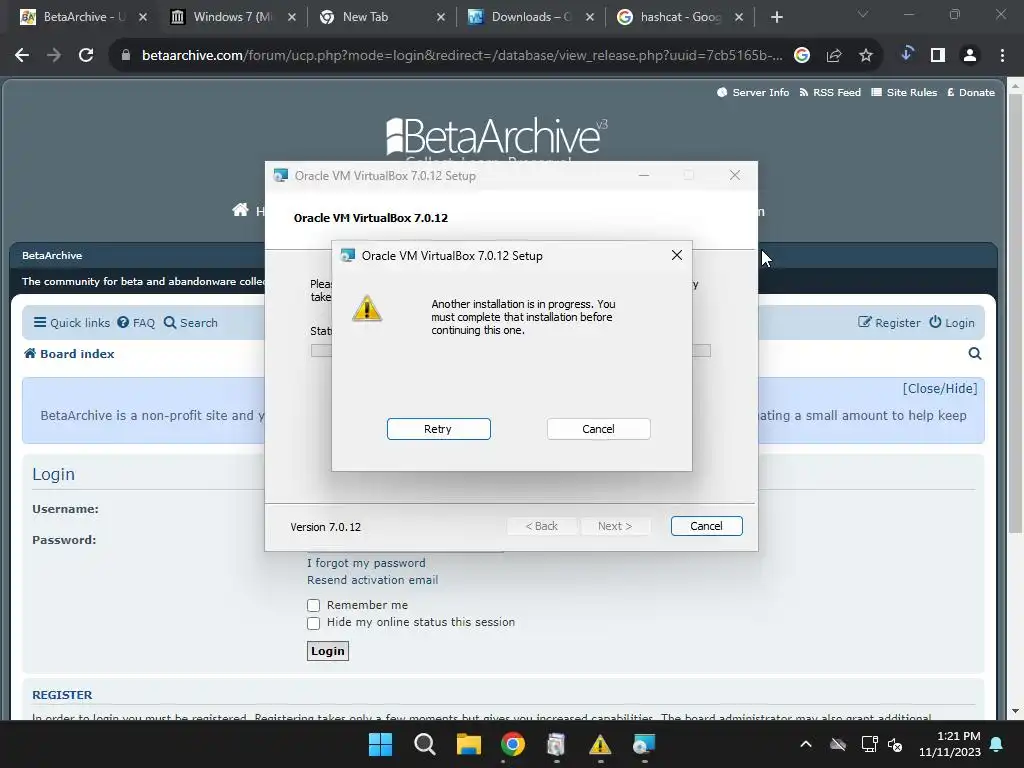Check Hide my online status this session
The width and height of the screenshot is (1024, 768).
tap(313, 623)
